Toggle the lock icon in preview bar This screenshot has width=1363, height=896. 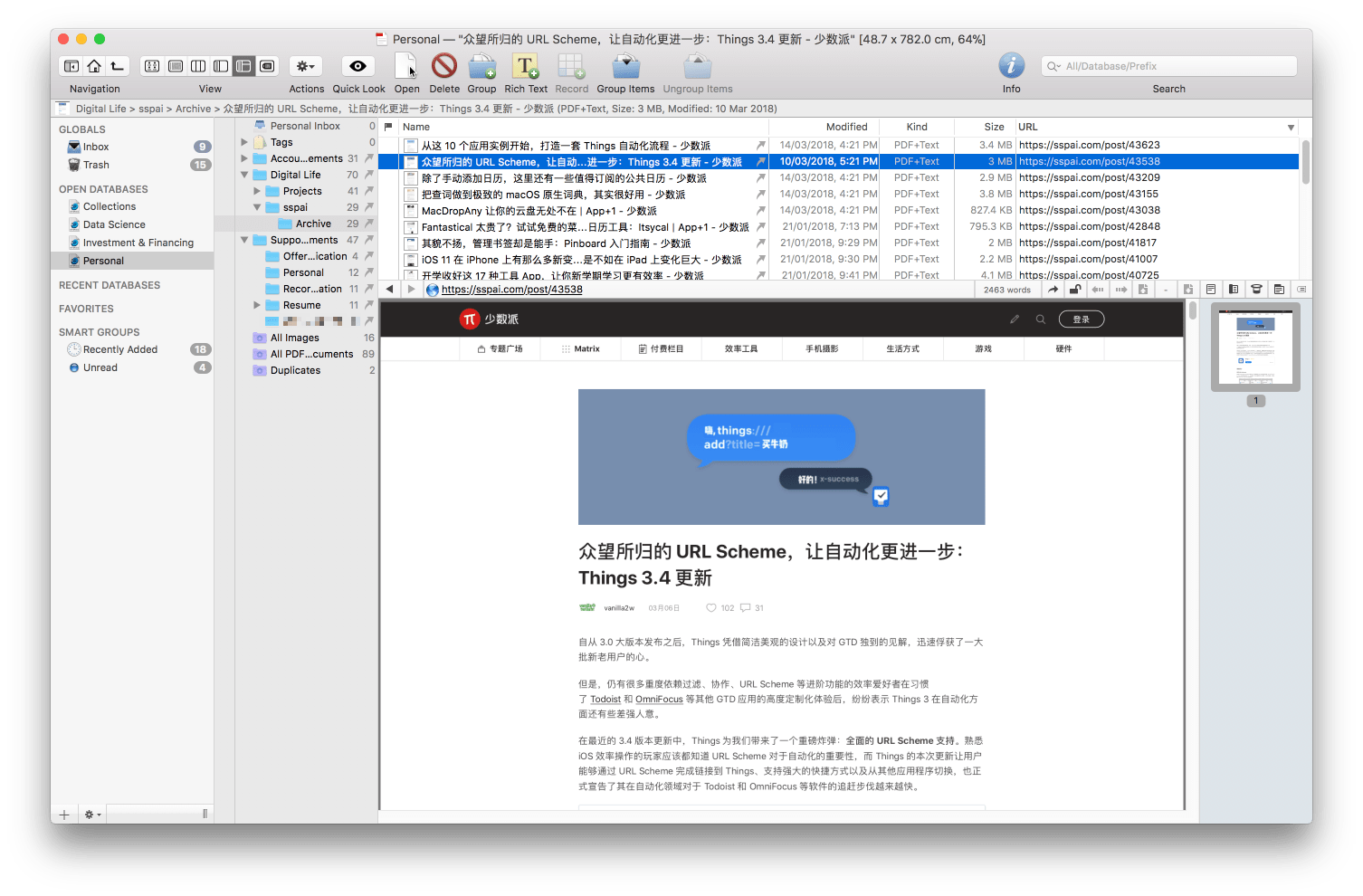point(1075,290)
